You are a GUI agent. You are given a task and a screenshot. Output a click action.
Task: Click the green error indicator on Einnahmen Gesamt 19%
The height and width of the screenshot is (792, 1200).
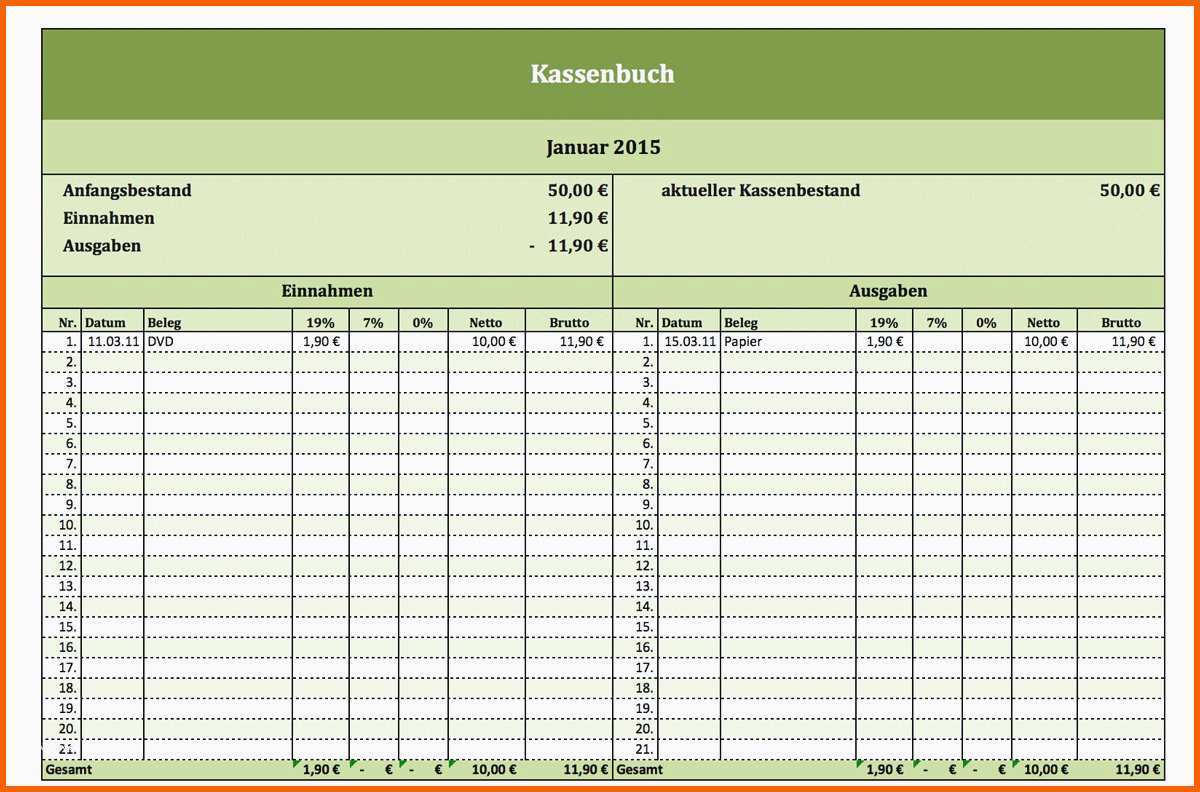coord(296,764)
